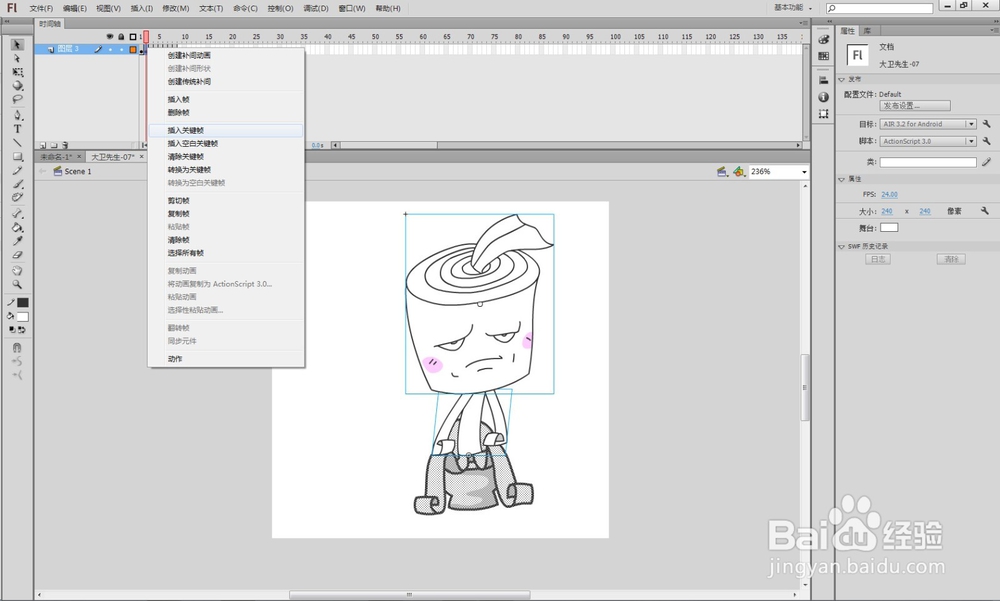The image size is (1000, 601).
Task: Select the Zoom magnifier tool
Action: click(x=17, y=285)
